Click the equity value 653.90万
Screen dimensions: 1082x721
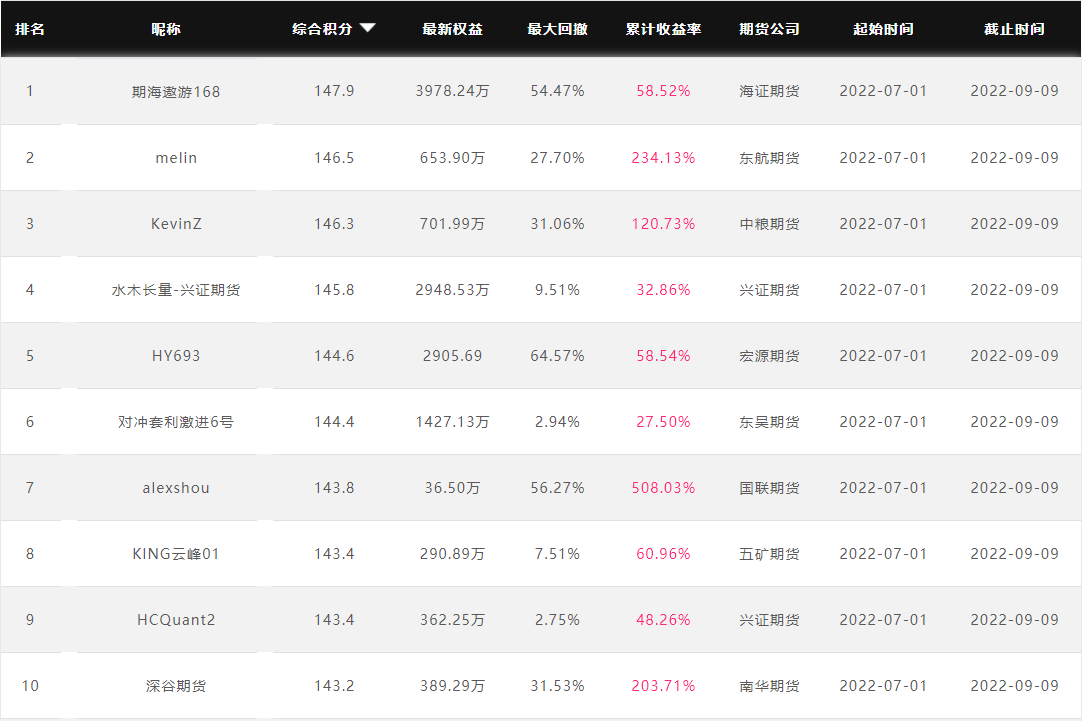coord(452,158)
